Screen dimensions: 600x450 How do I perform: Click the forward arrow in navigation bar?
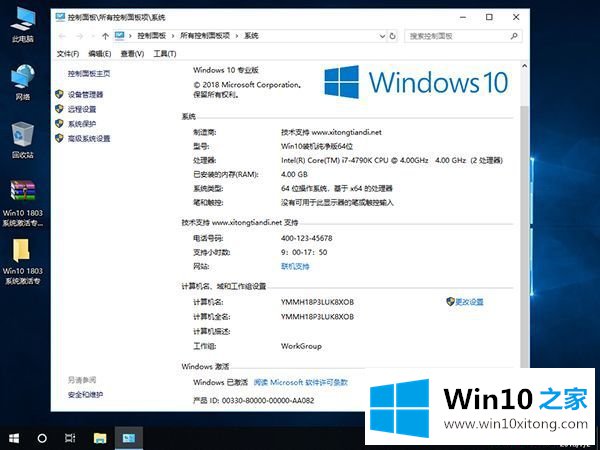[79, 36]
